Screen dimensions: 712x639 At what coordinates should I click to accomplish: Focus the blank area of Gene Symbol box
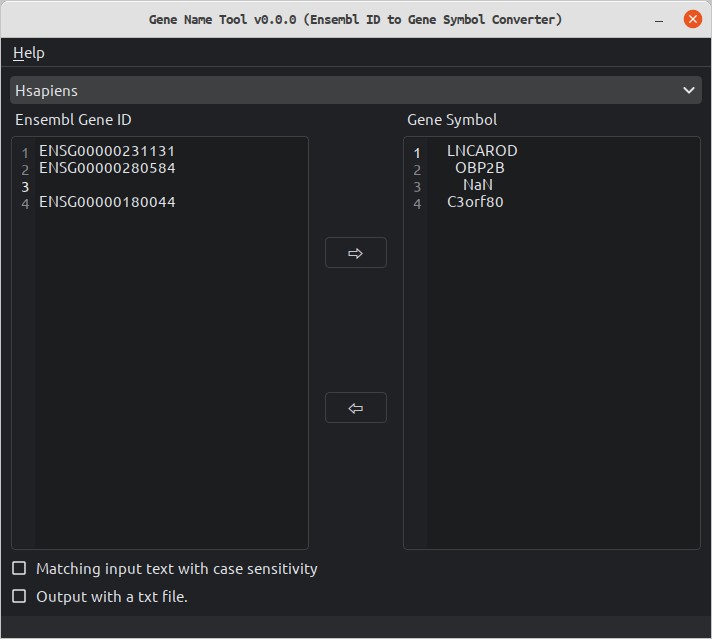pyautogui.click(x=563, y=377)
